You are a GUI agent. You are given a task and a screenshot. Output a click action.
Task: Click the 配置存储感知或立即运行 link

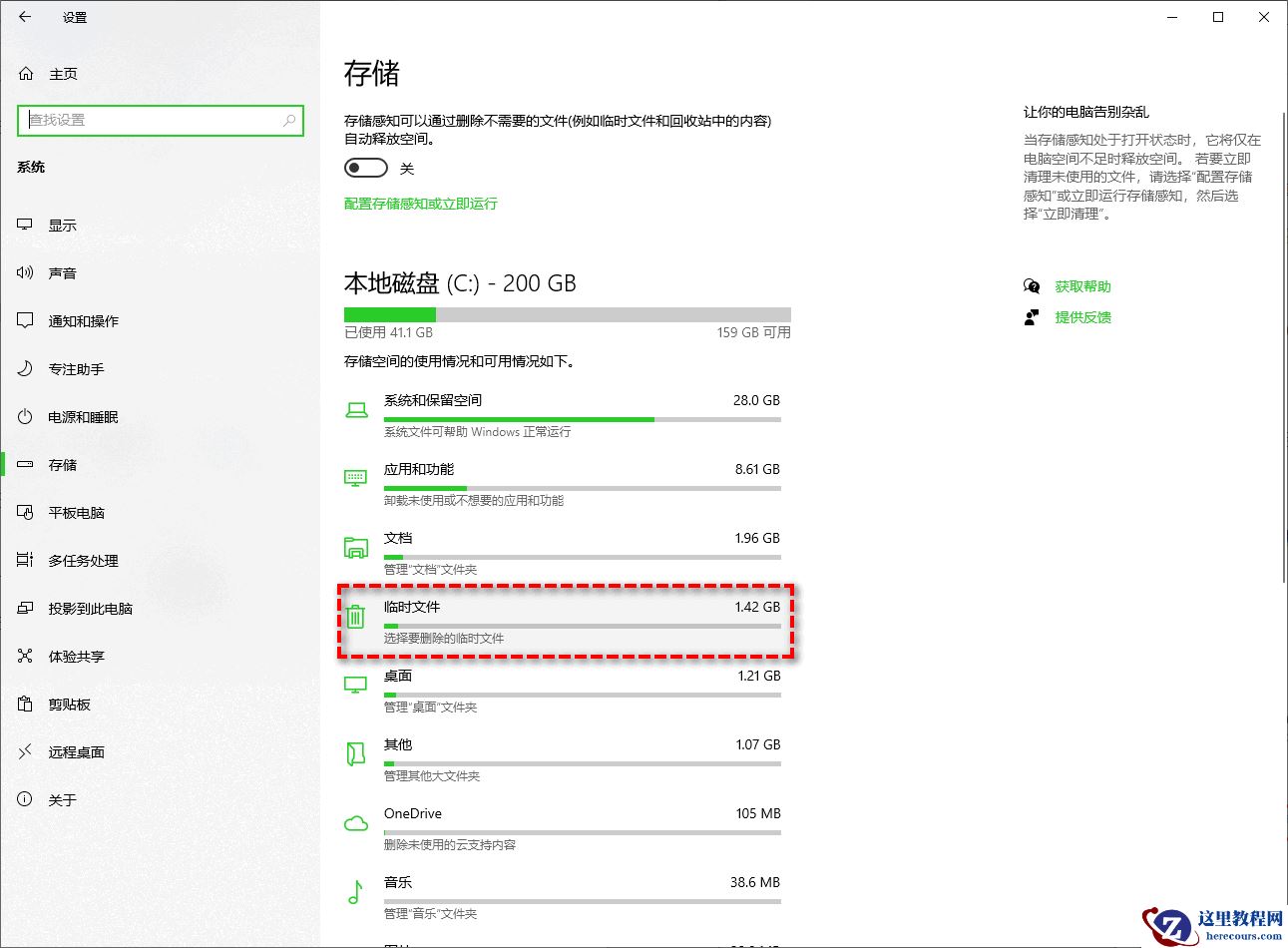(x=420, y=203)
